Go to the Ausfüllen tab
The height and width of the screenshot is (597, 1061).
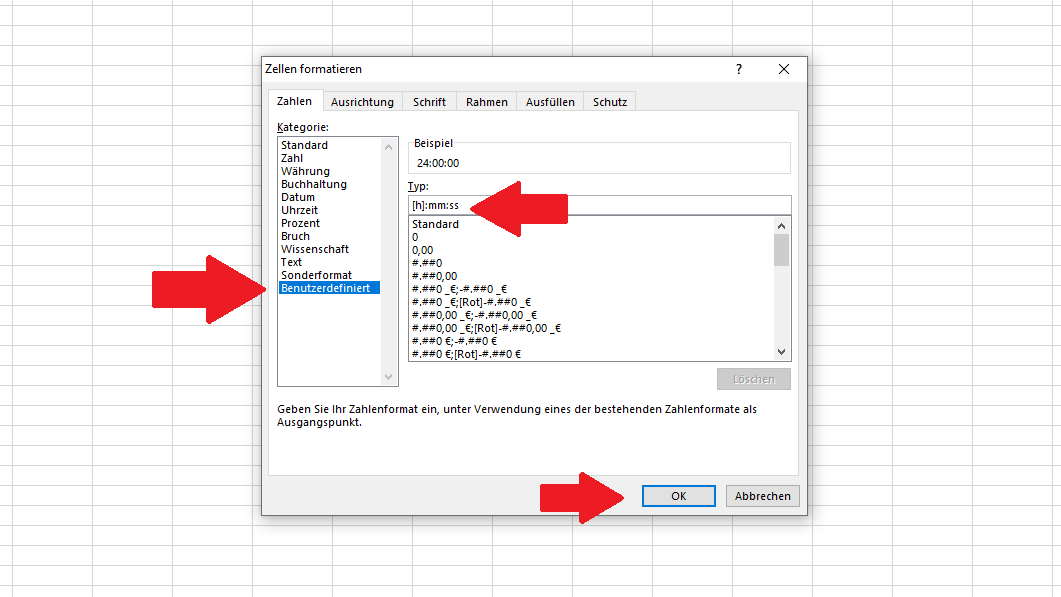point(550,102)
